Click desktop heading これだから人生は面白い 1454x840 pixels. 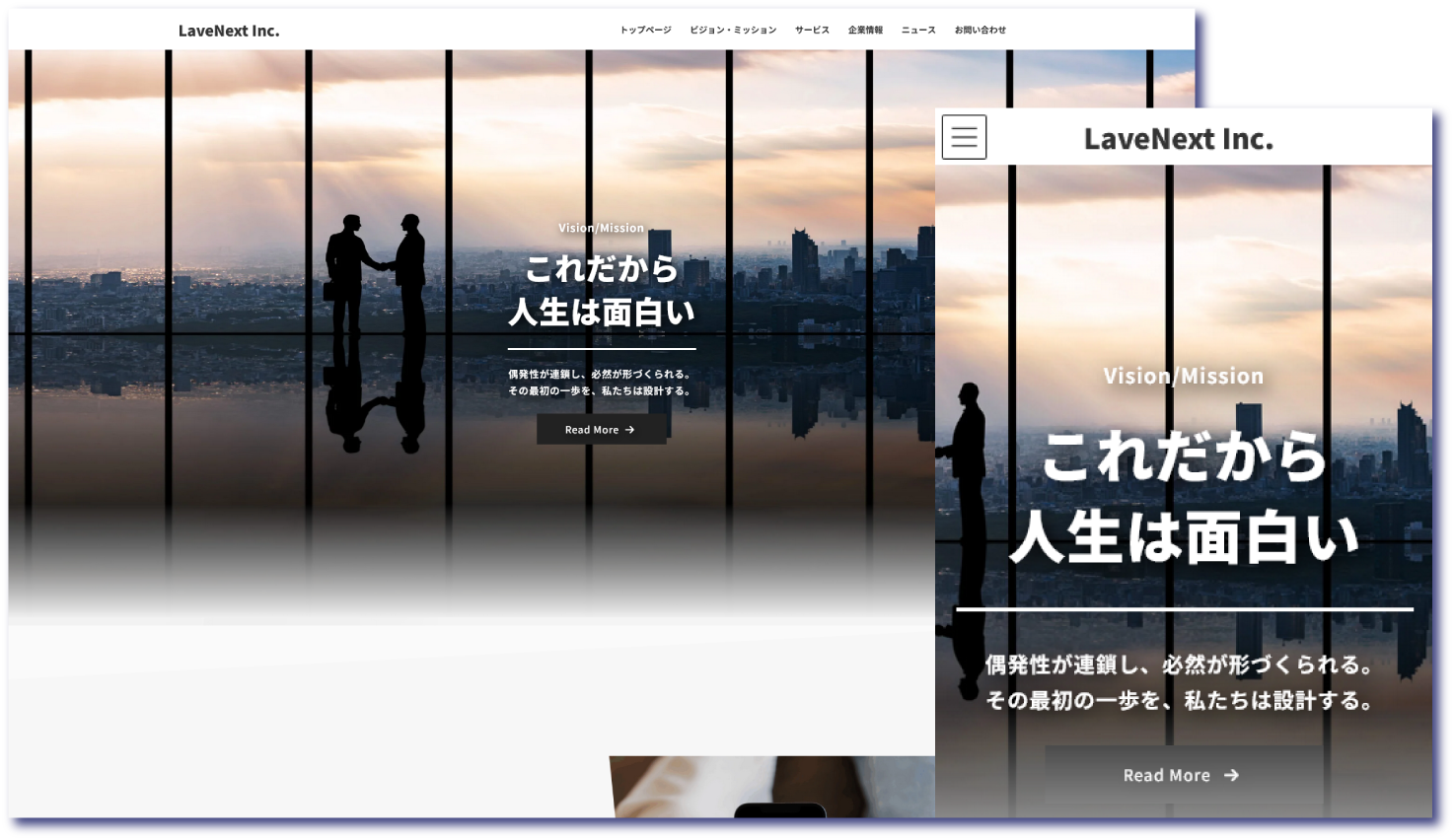601,291
